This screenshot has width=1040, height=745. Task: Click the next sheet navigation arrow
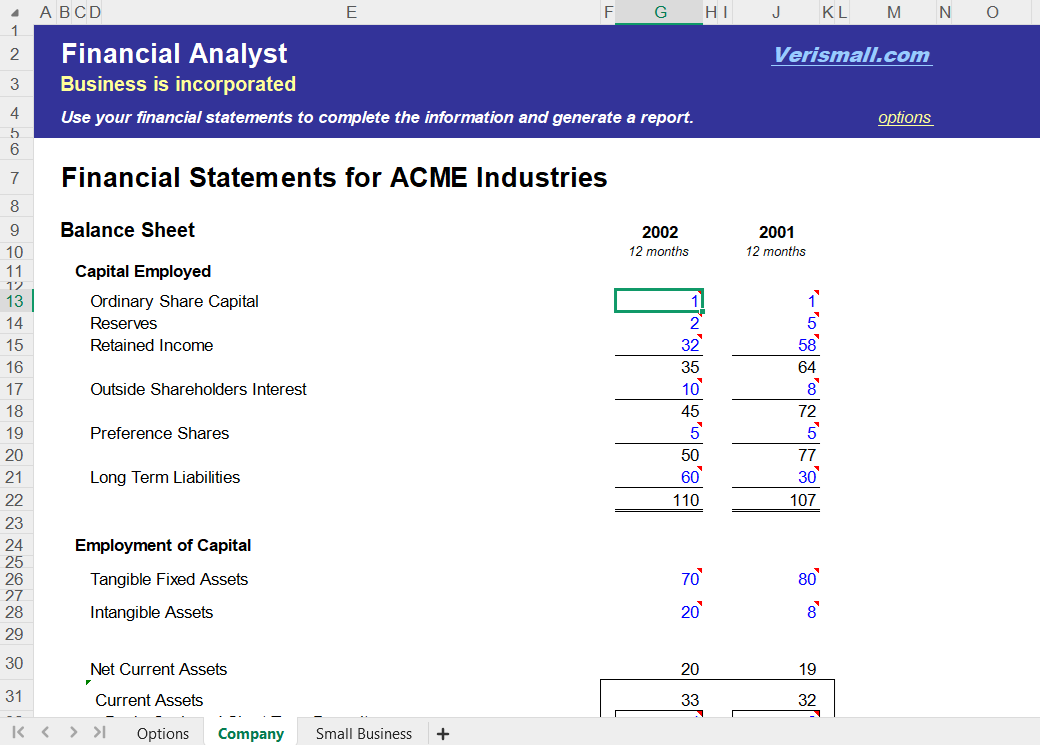[72, 733]
